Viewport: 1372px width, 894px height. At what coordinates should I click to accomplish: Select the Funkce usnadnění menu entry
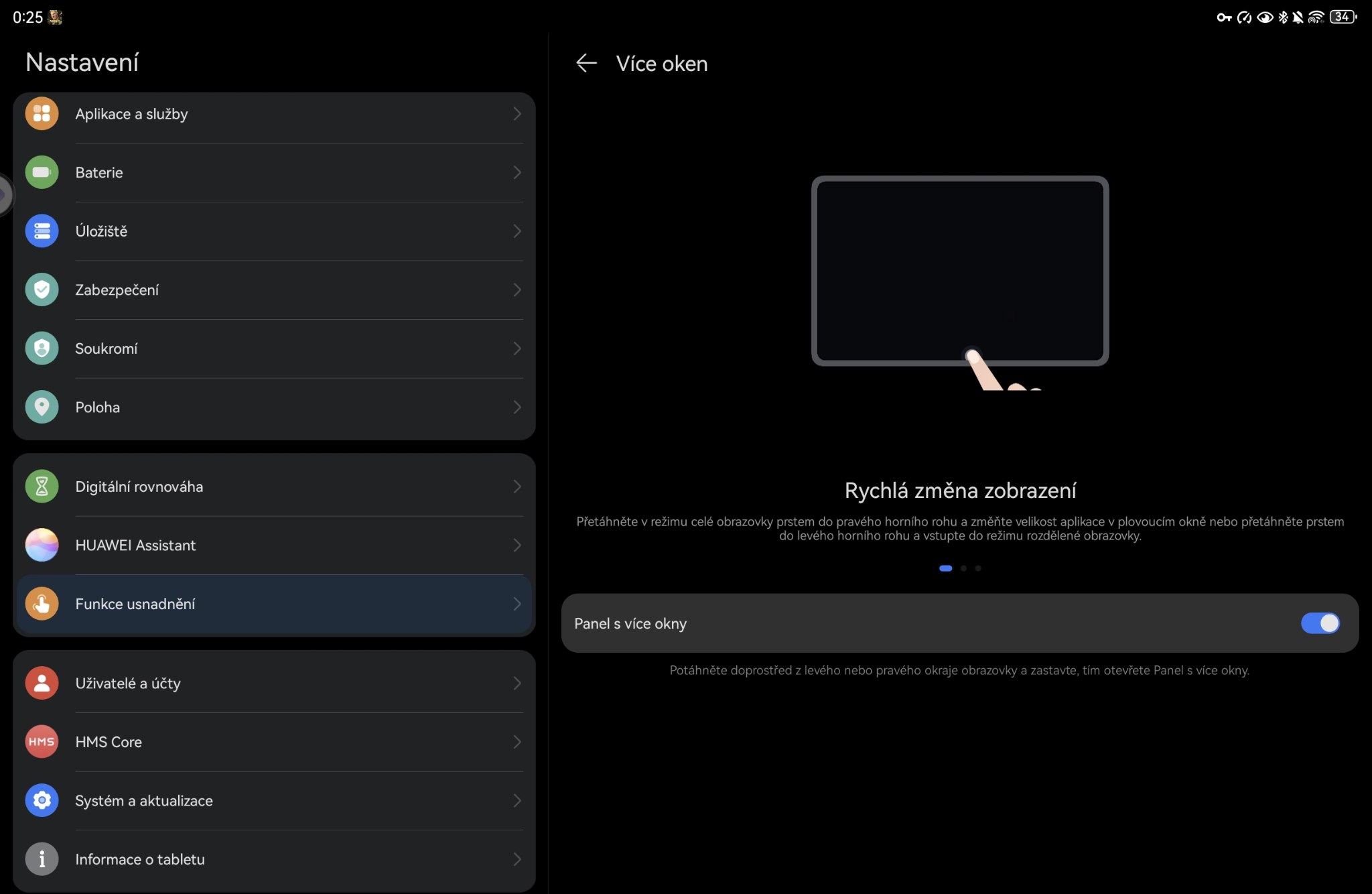pyautogui.click(x=135, y=604)
